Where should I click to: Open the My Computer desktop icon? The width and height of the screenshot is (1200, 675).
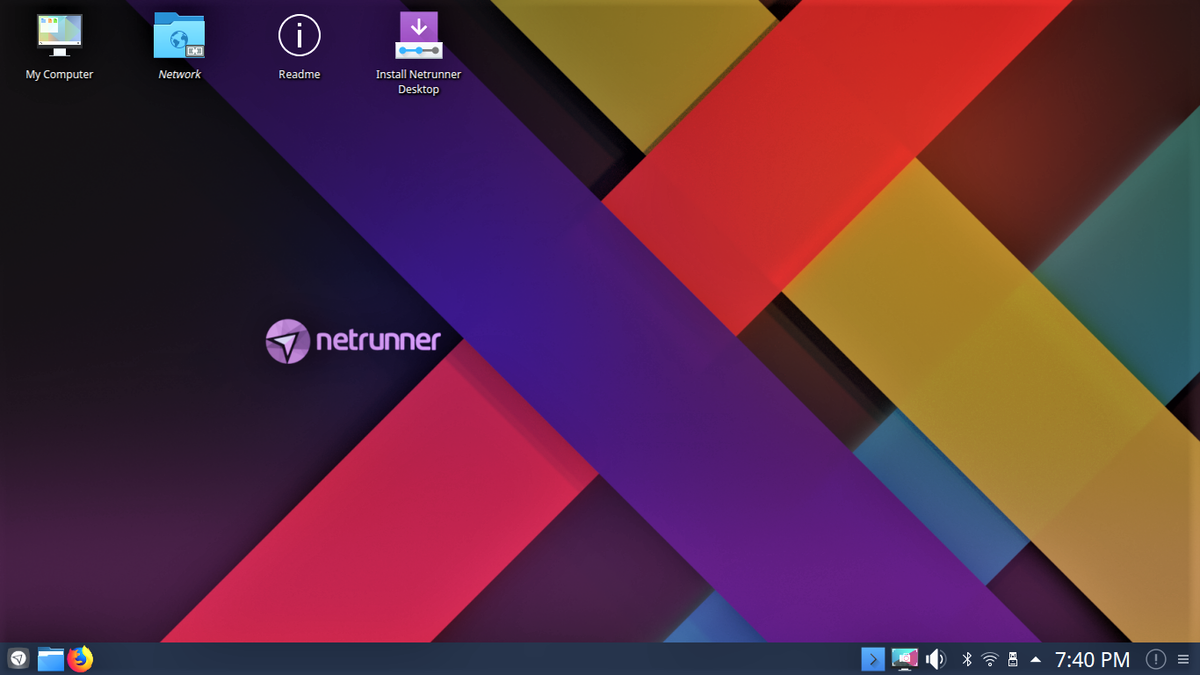pyautogui.click(x=59, y=36)
